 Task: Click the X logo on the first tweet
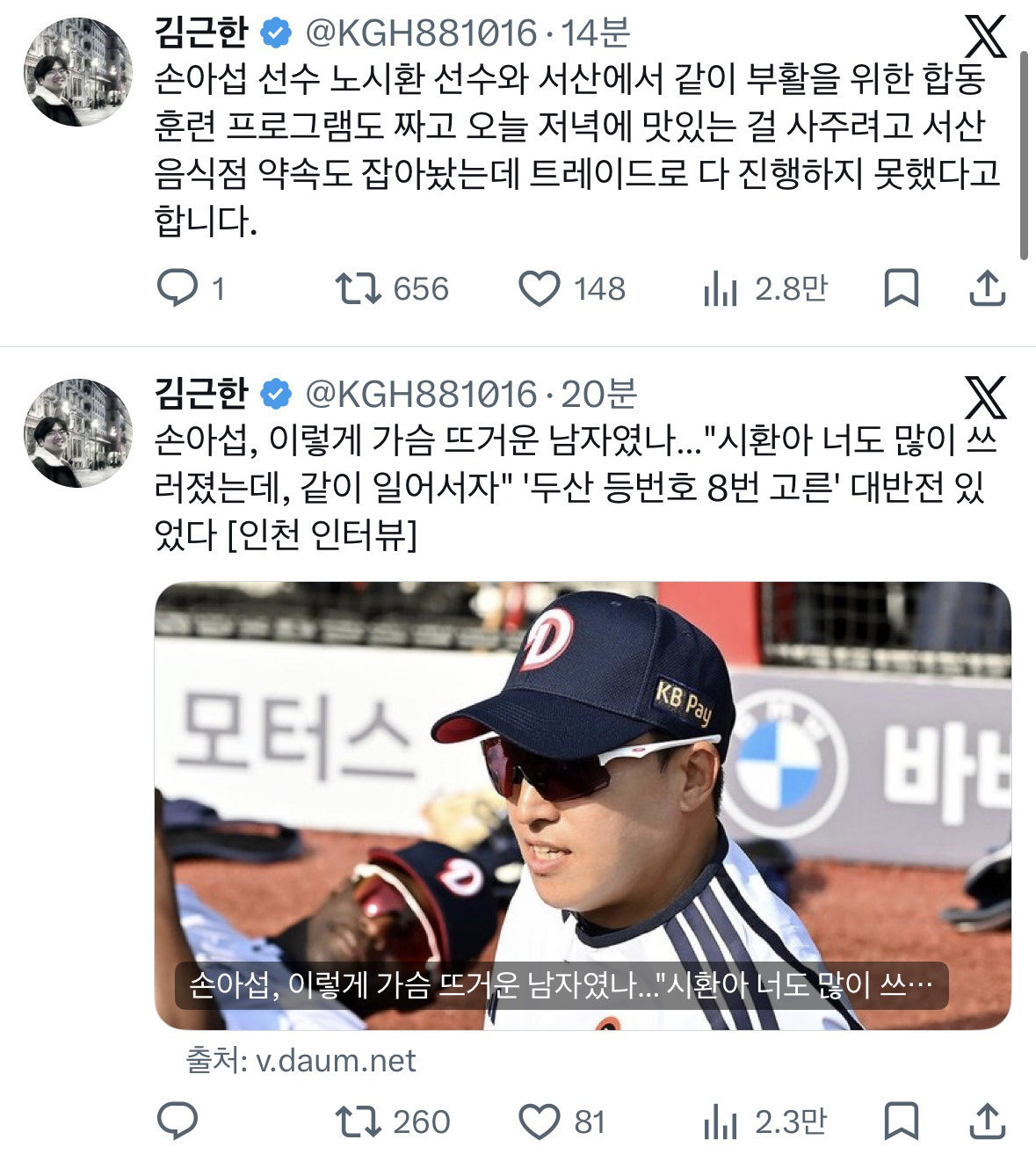coord(985,36)
